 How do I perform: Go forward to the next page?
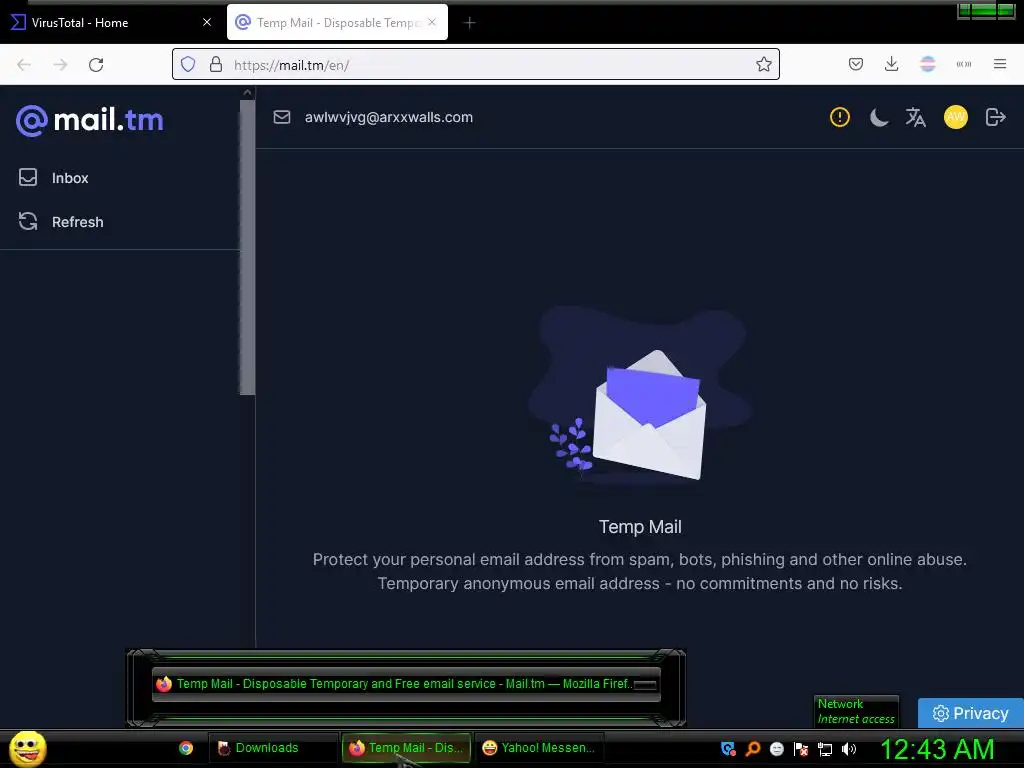(x=60, y=64)
